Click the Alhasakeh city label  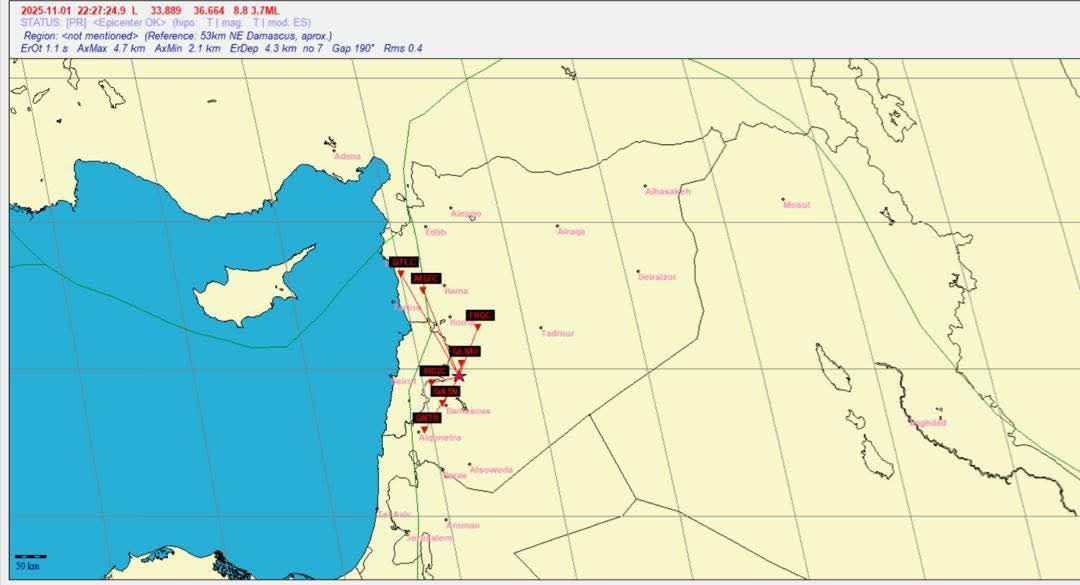click(668, 191)
